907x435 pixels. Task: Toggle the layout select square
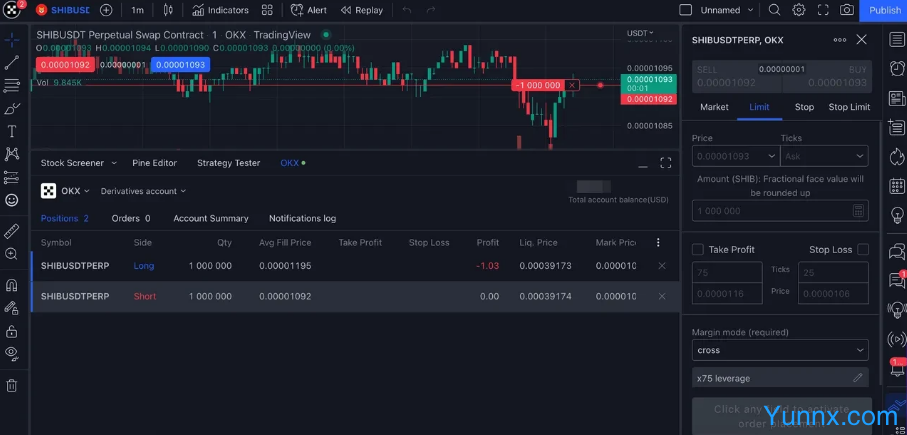pyautogui.click(x=685, y=10)
